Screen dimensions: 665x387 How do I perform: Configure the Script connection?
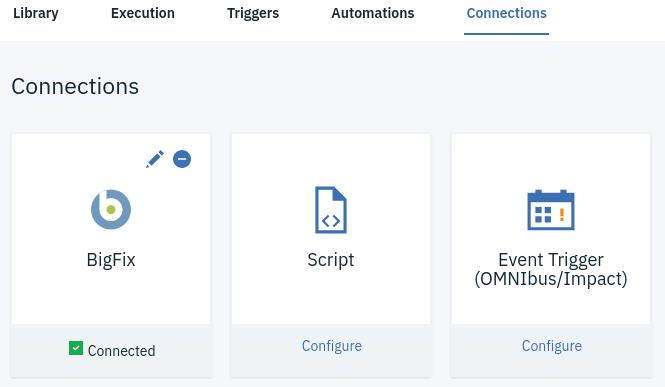pyautogui.click(x=332, y=346)
